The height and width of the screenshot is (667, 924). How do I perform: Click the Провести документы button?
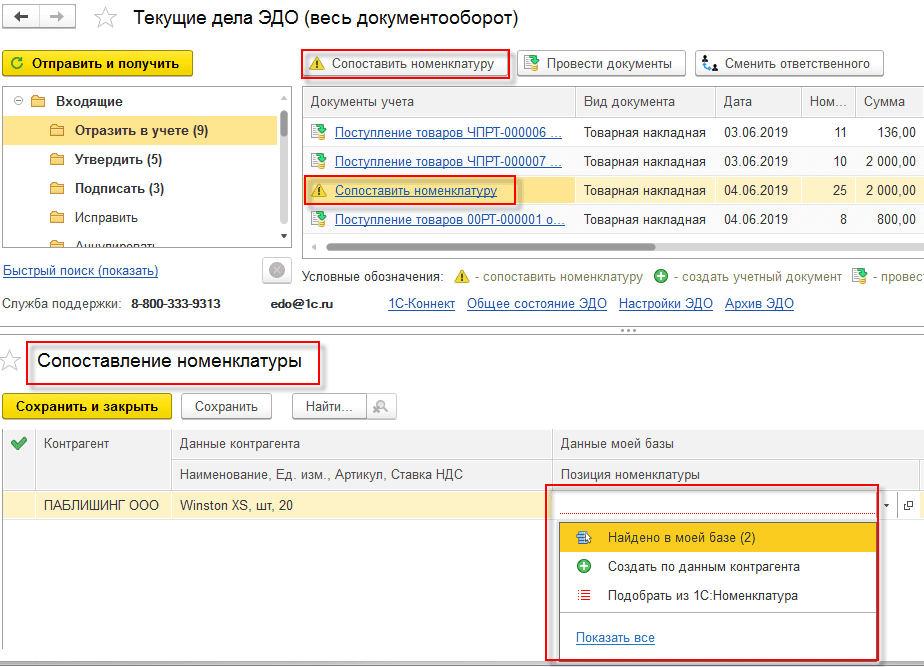600,64
